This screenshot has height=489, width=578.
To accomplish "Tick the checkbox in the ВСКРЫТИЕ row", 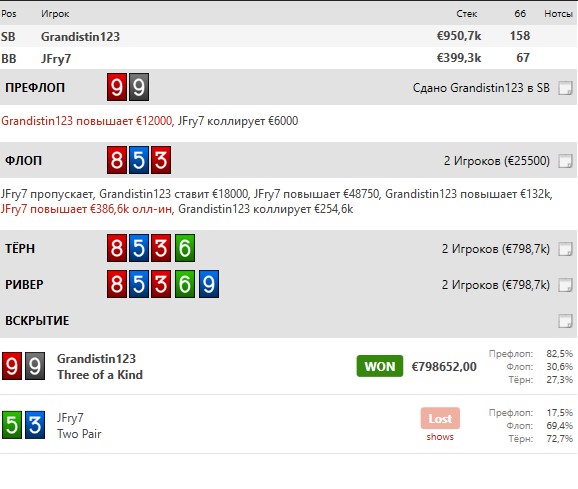I will [x=565, y=321].
